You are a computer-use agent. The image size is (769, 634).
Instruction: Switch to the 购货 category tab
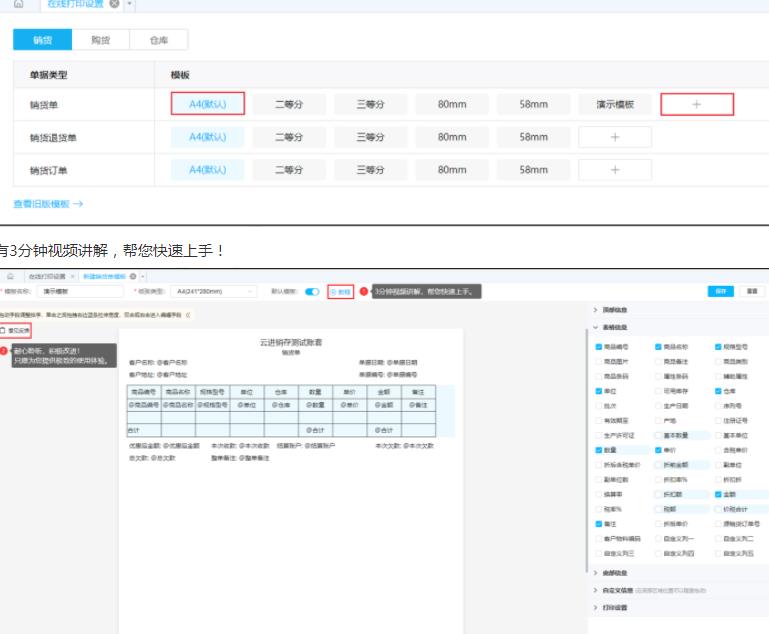101,40
